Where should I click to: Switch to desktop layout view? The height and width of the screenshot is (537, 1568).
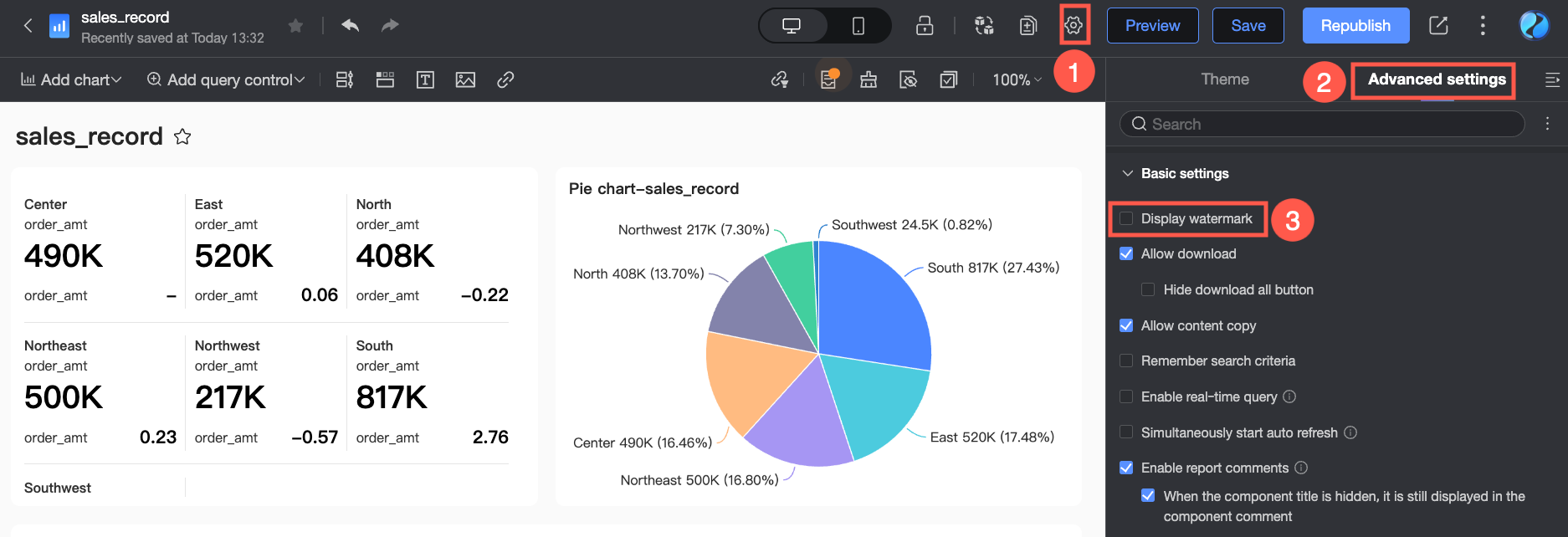tap(792, 26)
